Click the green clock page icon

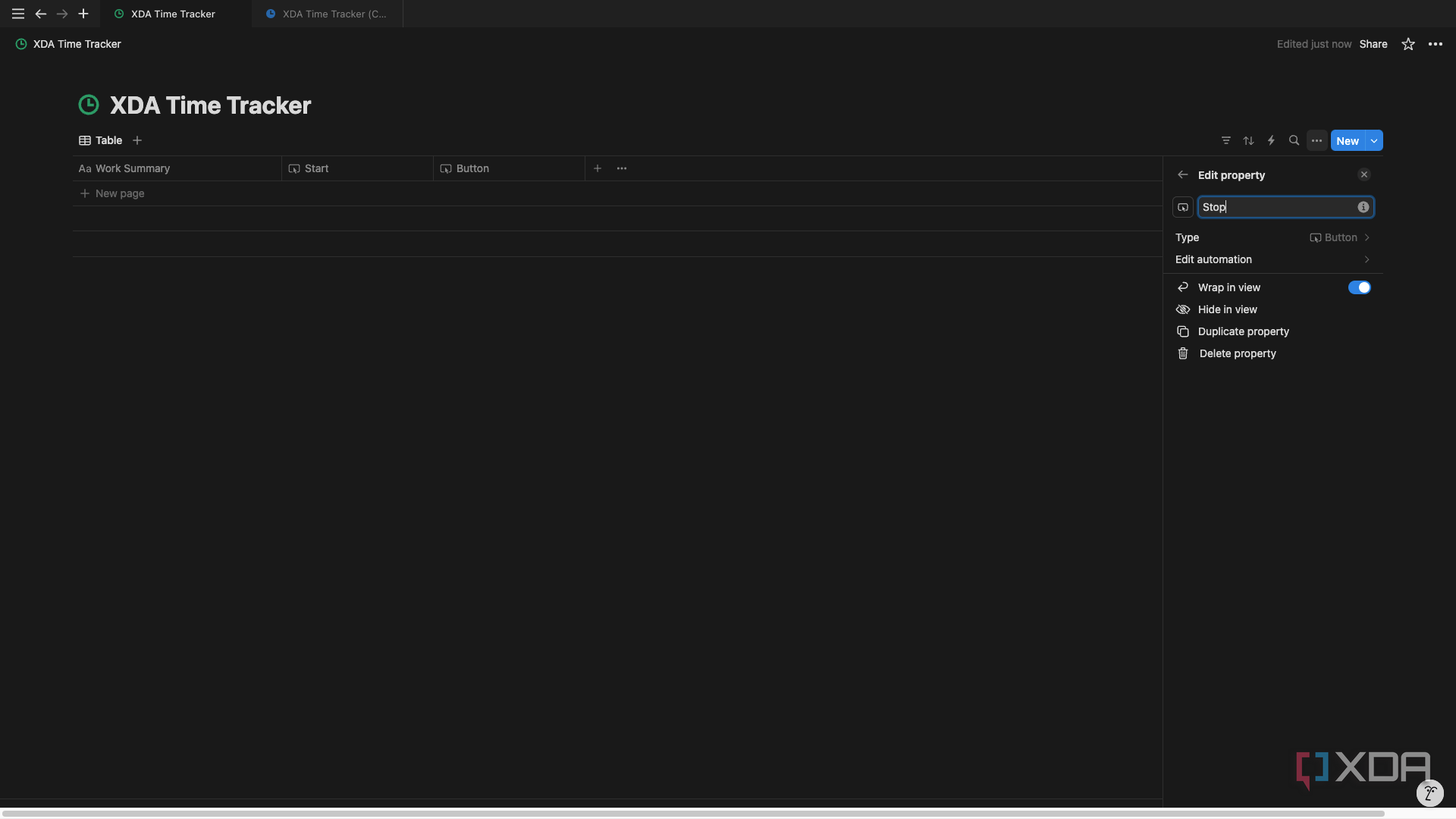[x=89, y=105]
